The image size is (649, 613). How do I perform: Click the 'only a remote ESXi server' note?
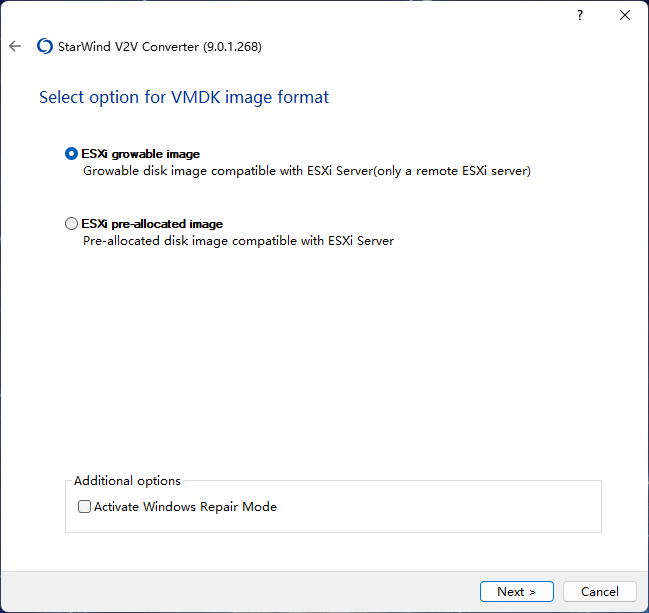pos(452,171)
